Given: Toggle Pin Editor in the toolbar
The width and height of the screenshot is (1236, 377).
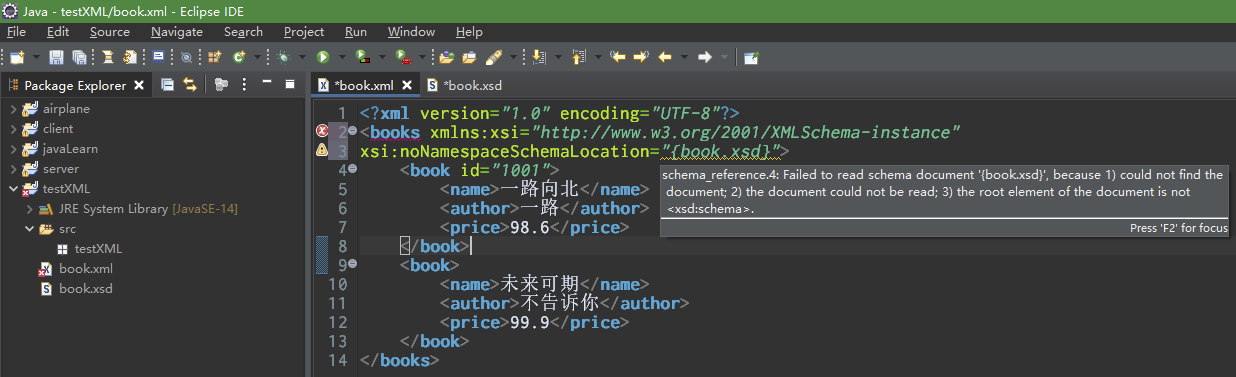Looking at the screenshot, I should click(751, 57).
